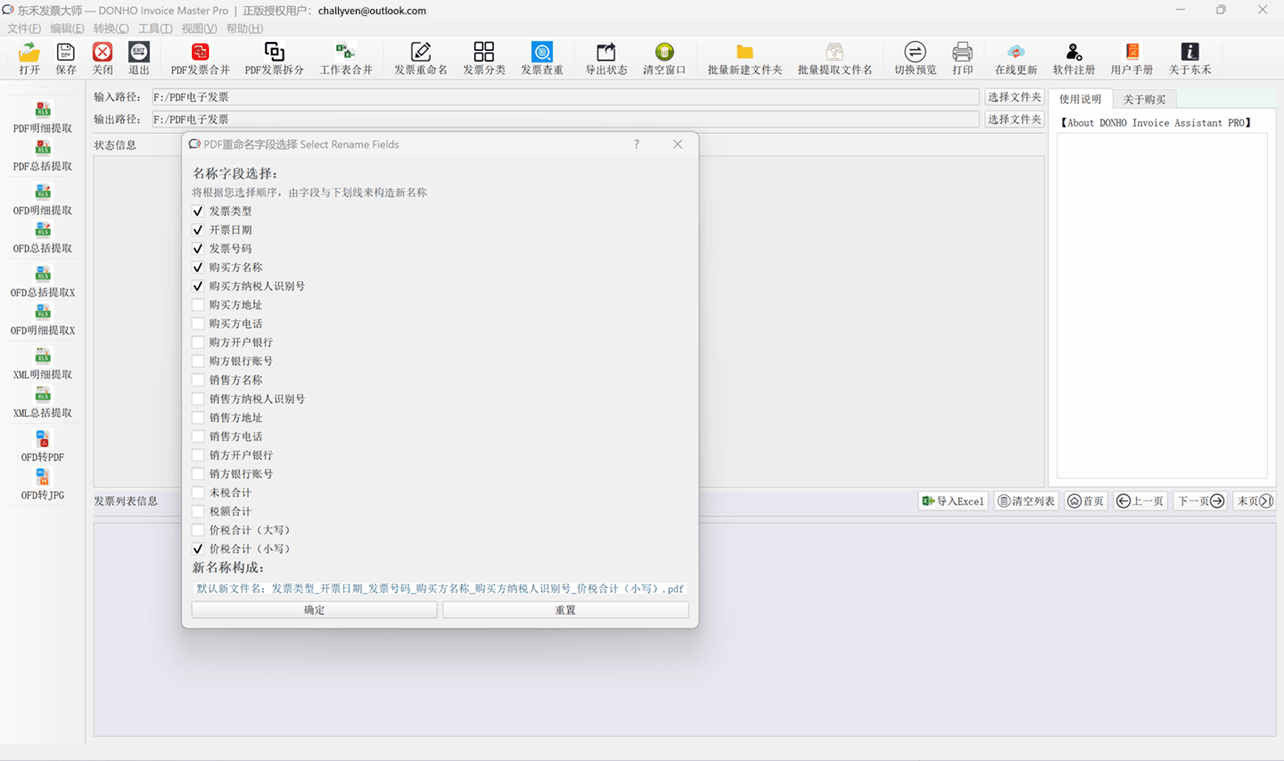The image size is (1284, 761).
Task: Check the 销售方纳税人识别号 checkbox
Action: [198, 399]
